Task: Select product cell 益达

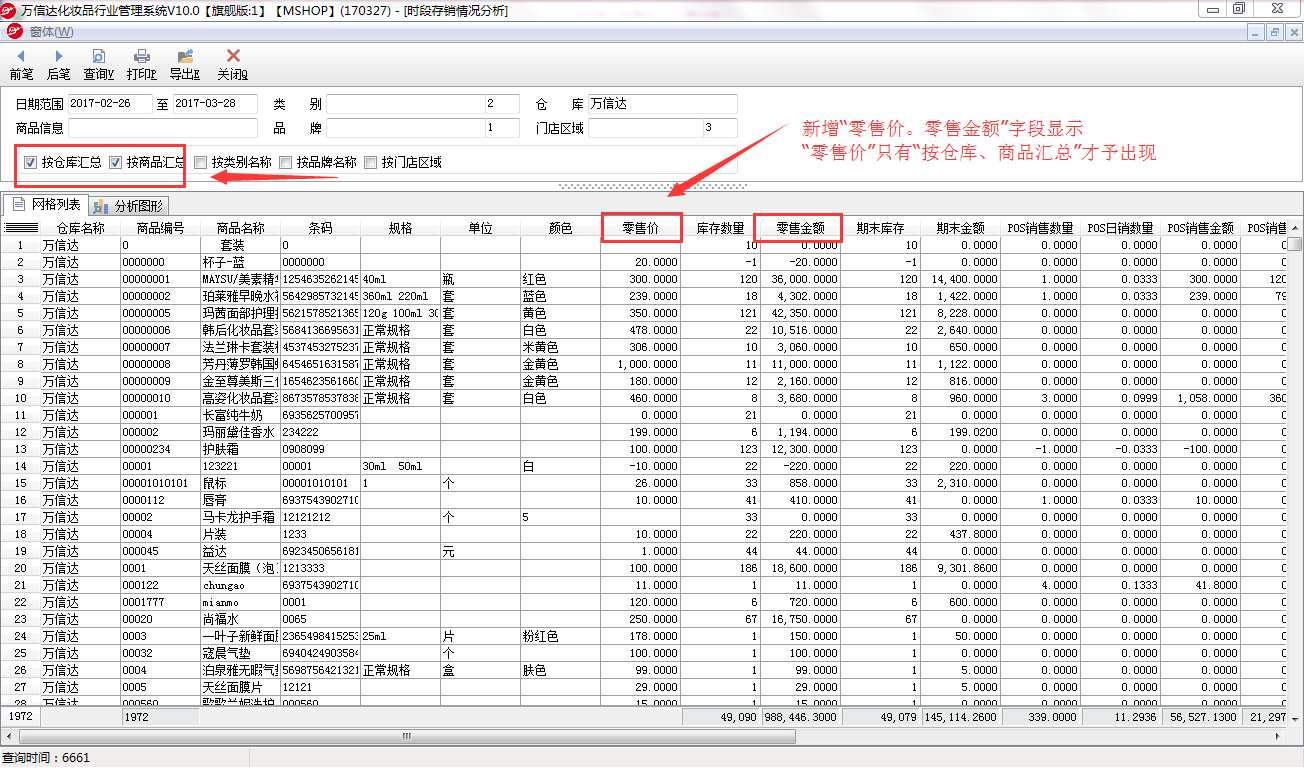Action: pos(240,551)
